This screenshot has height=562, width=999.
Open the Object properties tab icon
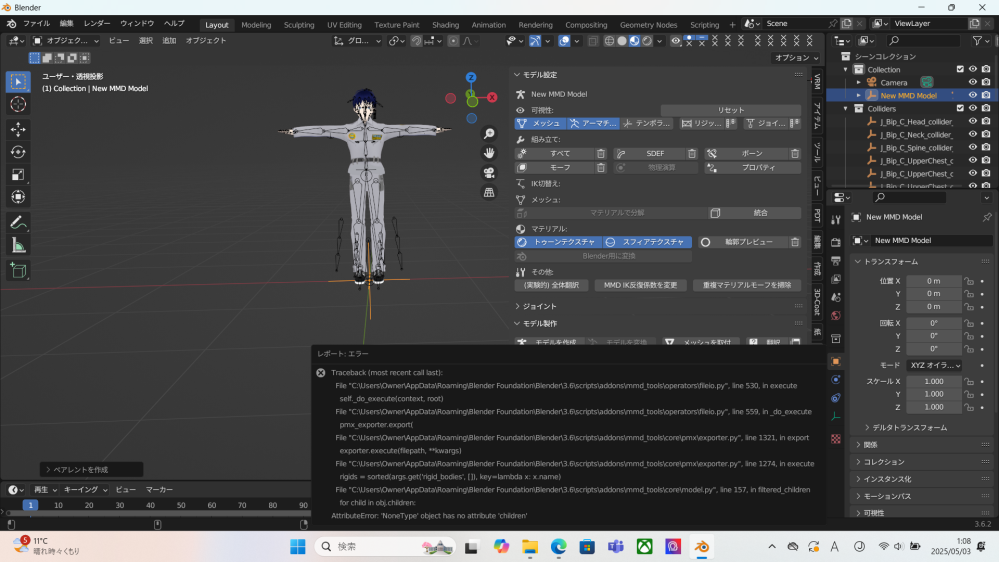click(836, 361)
